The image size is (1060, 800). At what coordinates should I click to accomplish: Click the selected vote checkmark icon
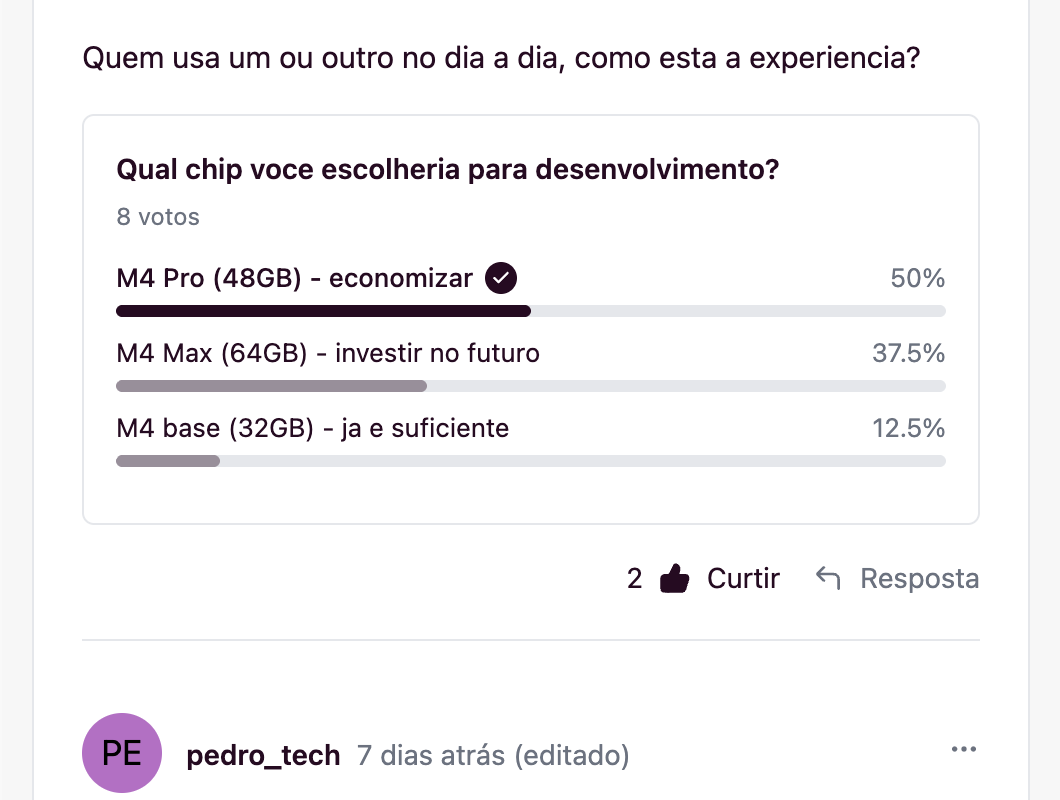pyautogui.click(x=501, y=278)
